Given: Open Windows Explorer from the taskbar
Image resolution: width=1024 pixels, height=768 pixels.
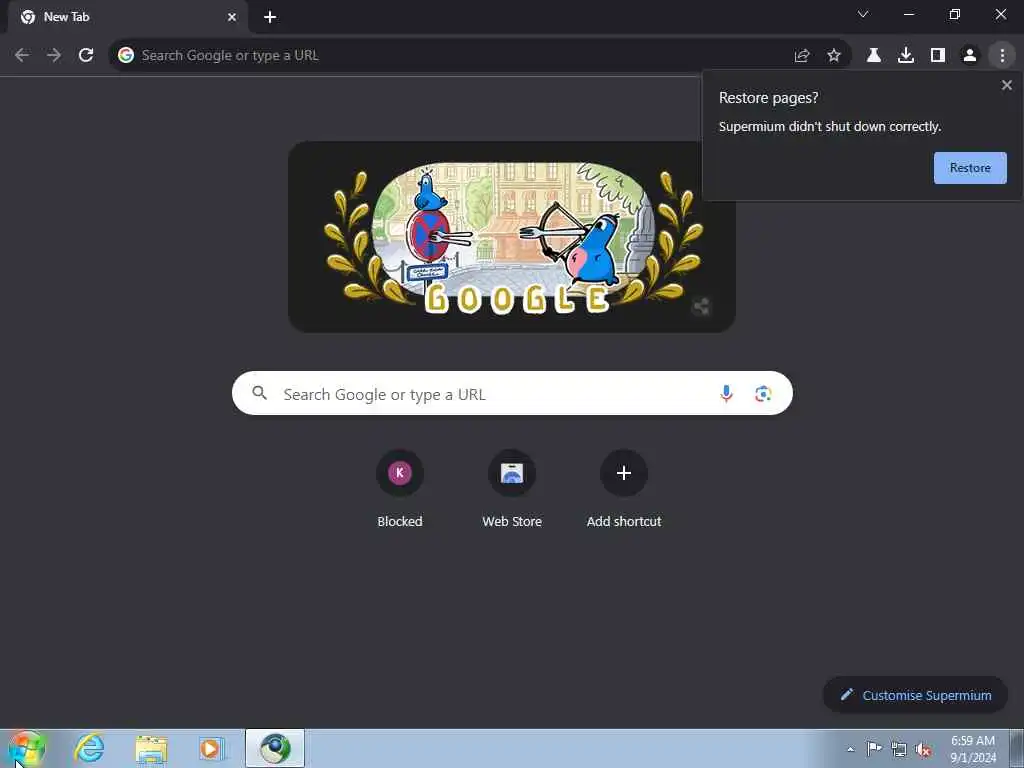Looking at the screenshot, I should (x=151, y=748).
